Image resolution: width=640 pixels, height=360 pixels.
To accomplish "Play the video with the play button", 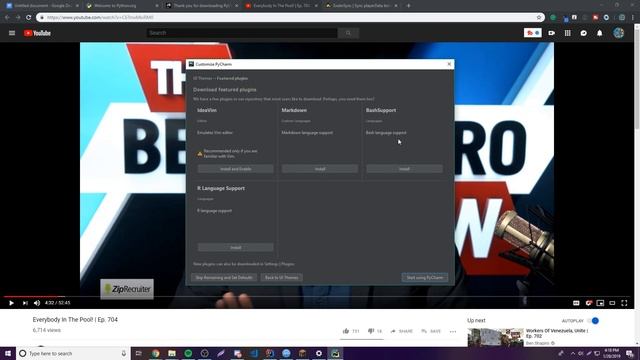I will 11,303.
